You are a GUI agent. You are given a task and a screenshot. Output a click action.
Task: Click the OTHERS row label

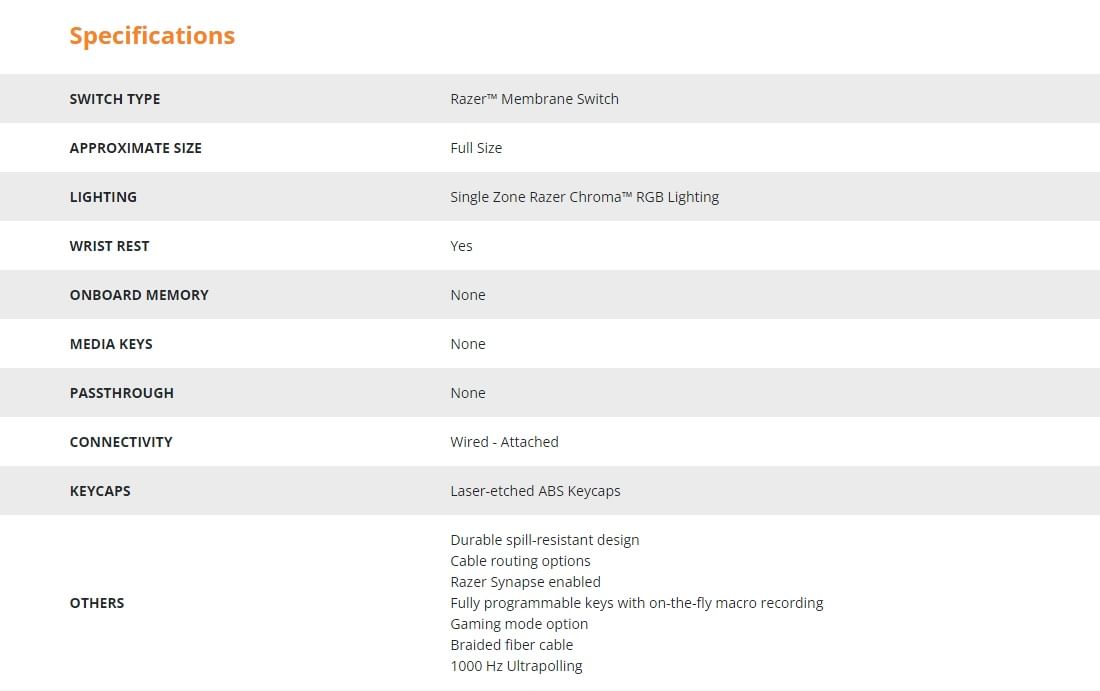click(x=97, y=603)
